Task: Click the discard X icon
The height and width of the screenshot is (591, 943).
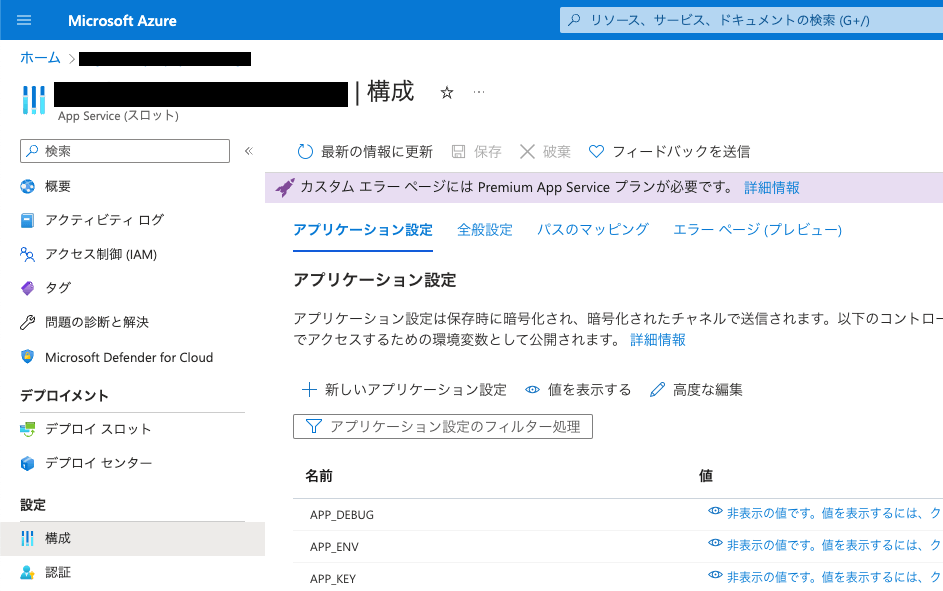Action: [x=527, y=152]
